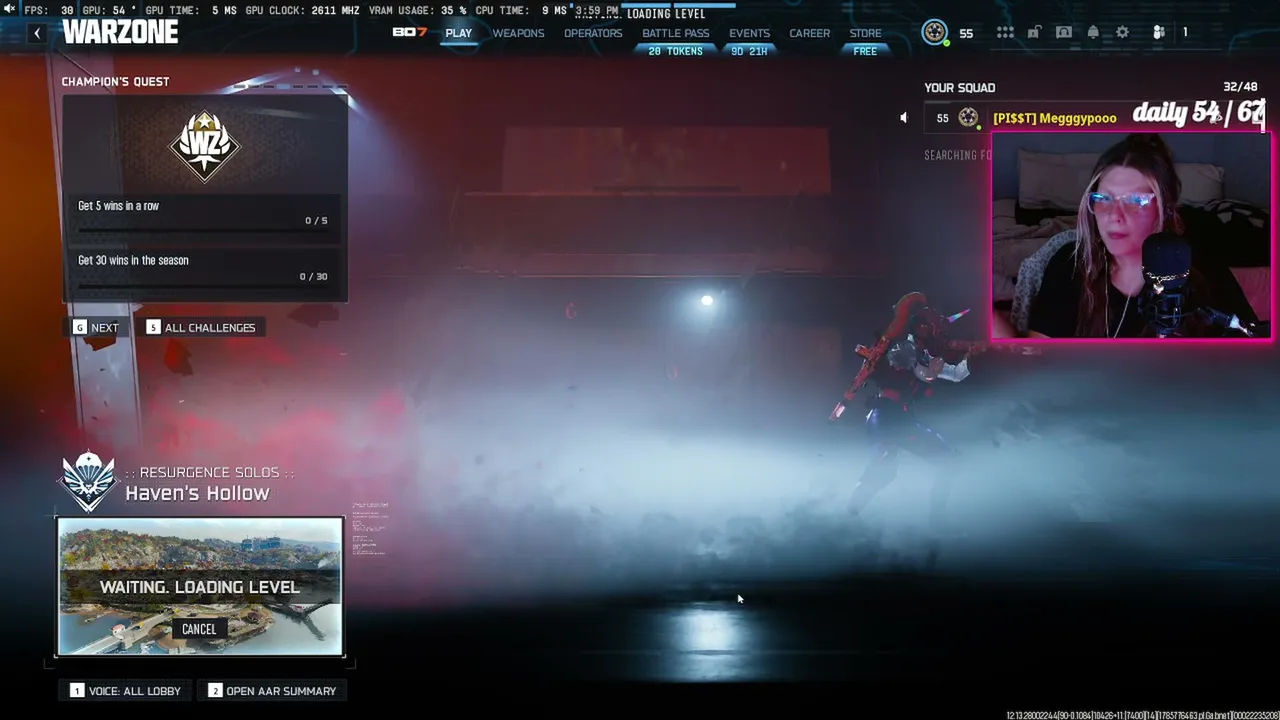1280x720 pixels.
Task: Click the 3:59 PM clock in overlay
Action: click(x=596, y=11)
